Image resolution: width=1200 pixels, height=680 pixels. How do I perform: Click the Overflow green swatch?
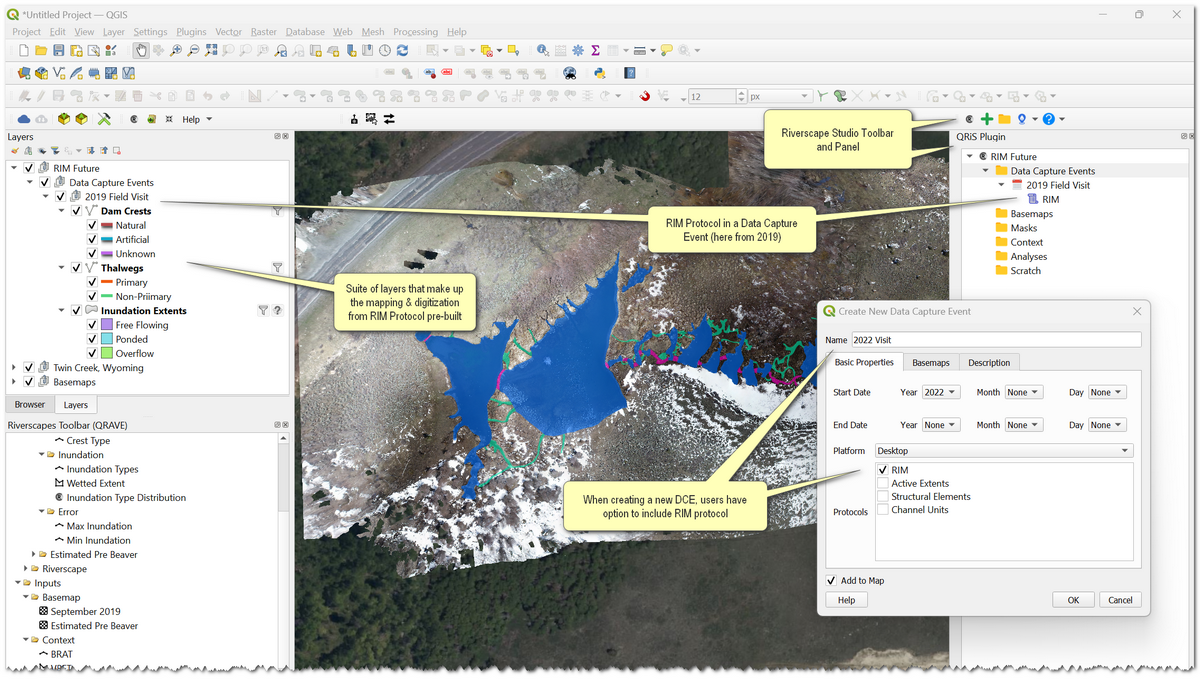tap(105, 353)
